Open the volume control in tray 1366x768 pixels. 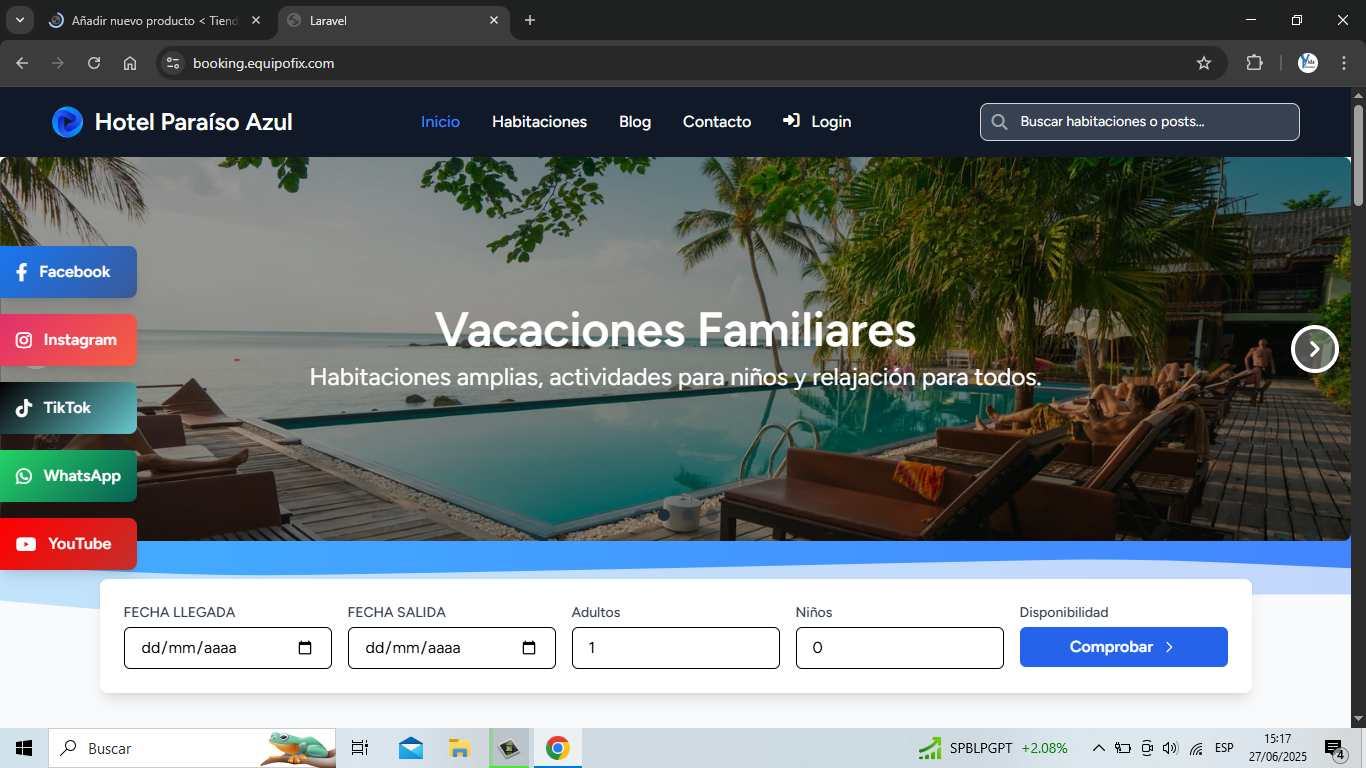(1170, 748)
